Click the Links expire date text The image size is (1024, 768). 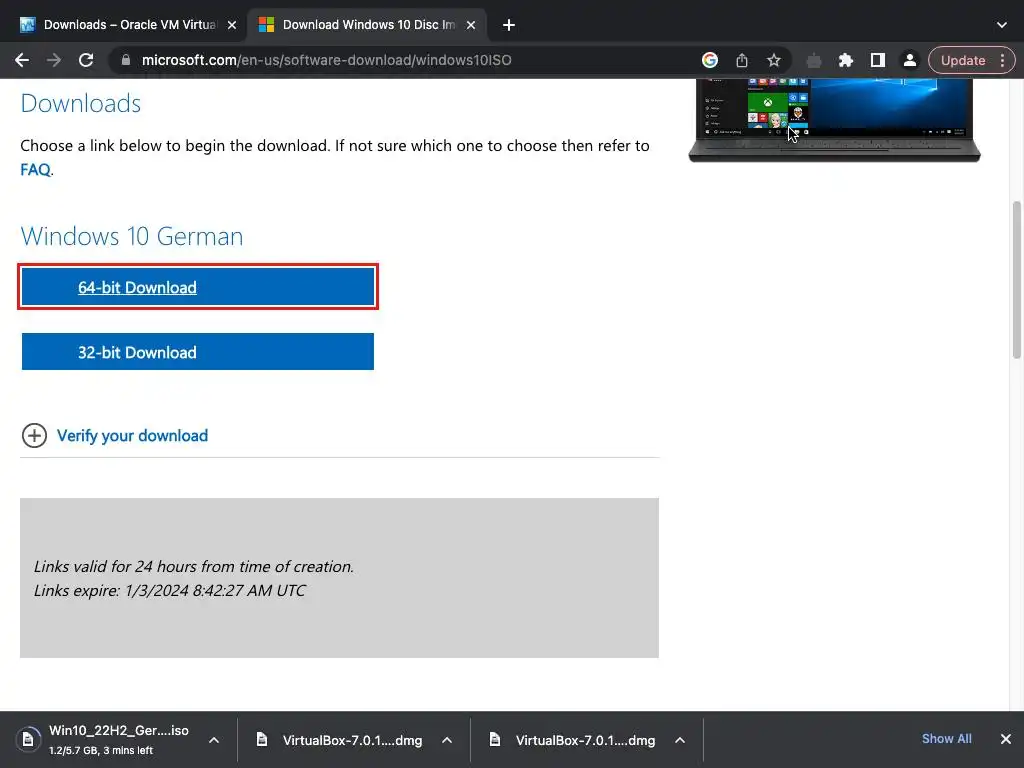click(x=169, y=590)
